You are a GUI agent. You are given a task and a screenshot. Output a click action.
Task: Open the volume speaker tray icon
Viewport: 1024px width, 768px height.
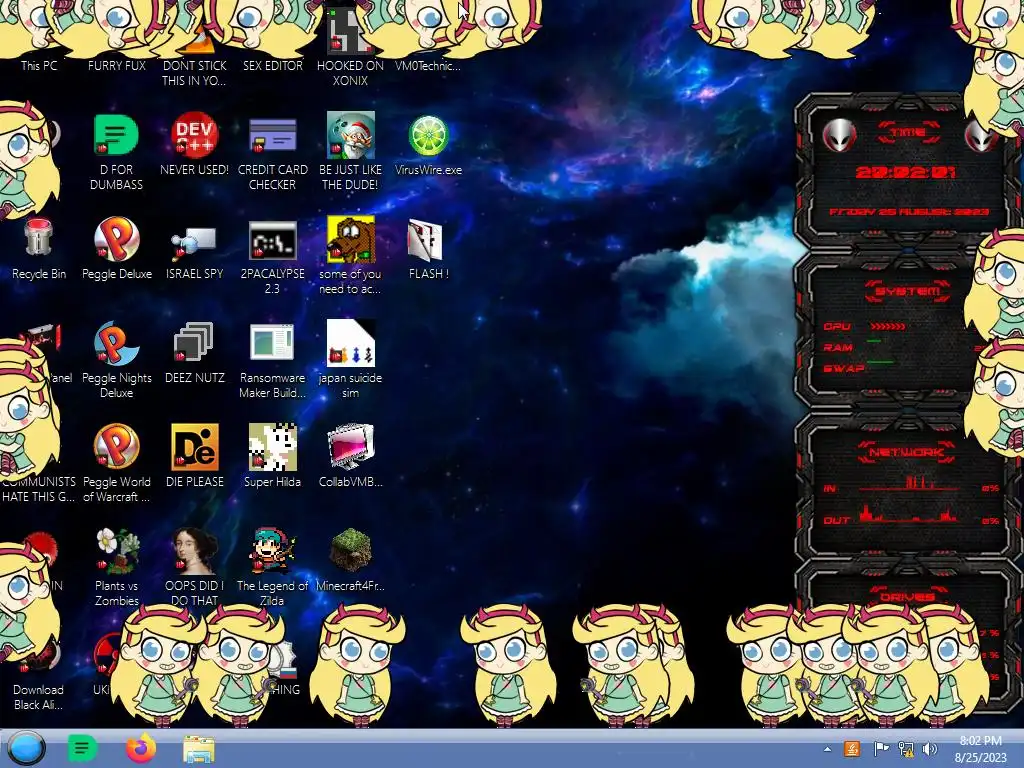(929, 749)
